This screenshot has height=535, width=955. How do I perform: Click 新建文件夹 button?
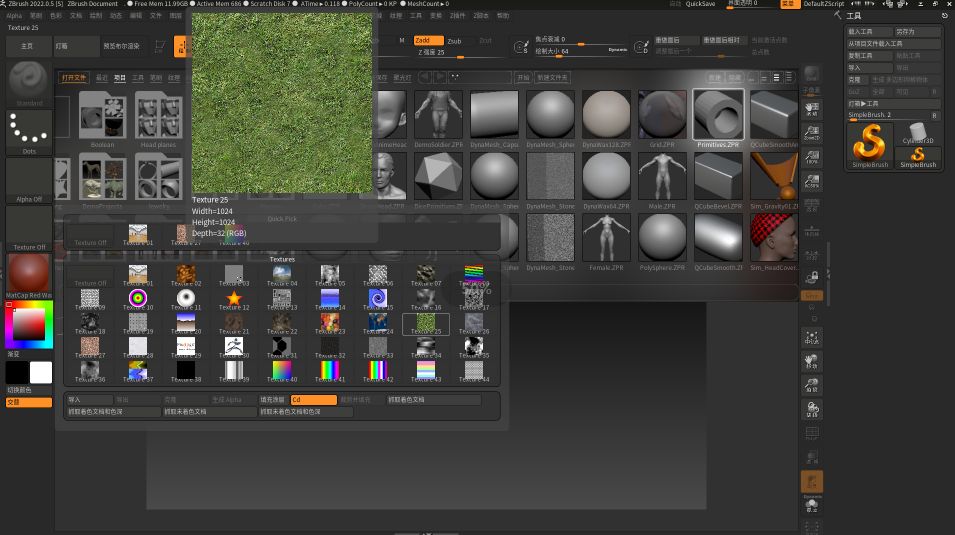tap(552, 77)
